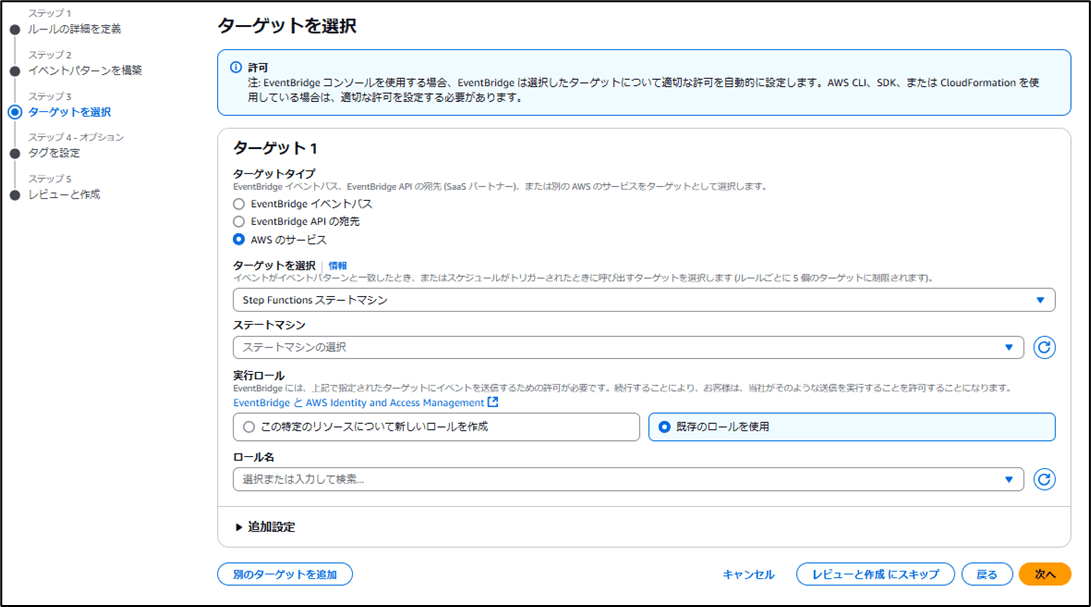
Task: Click the orange 次へ button
Action: tap(1044, 574)
